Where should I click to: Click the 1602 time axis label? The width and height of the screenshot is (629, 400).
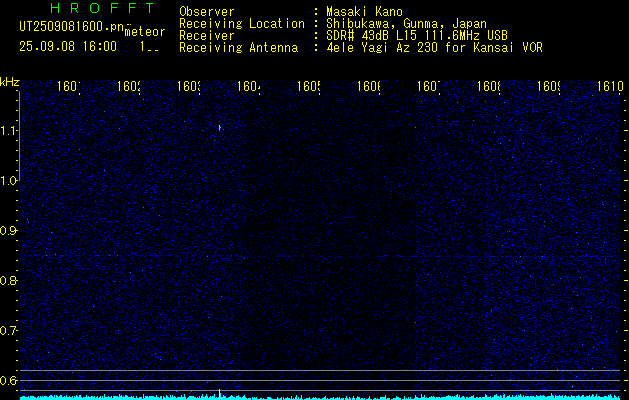pyautogui.click(x=129, y=86)
